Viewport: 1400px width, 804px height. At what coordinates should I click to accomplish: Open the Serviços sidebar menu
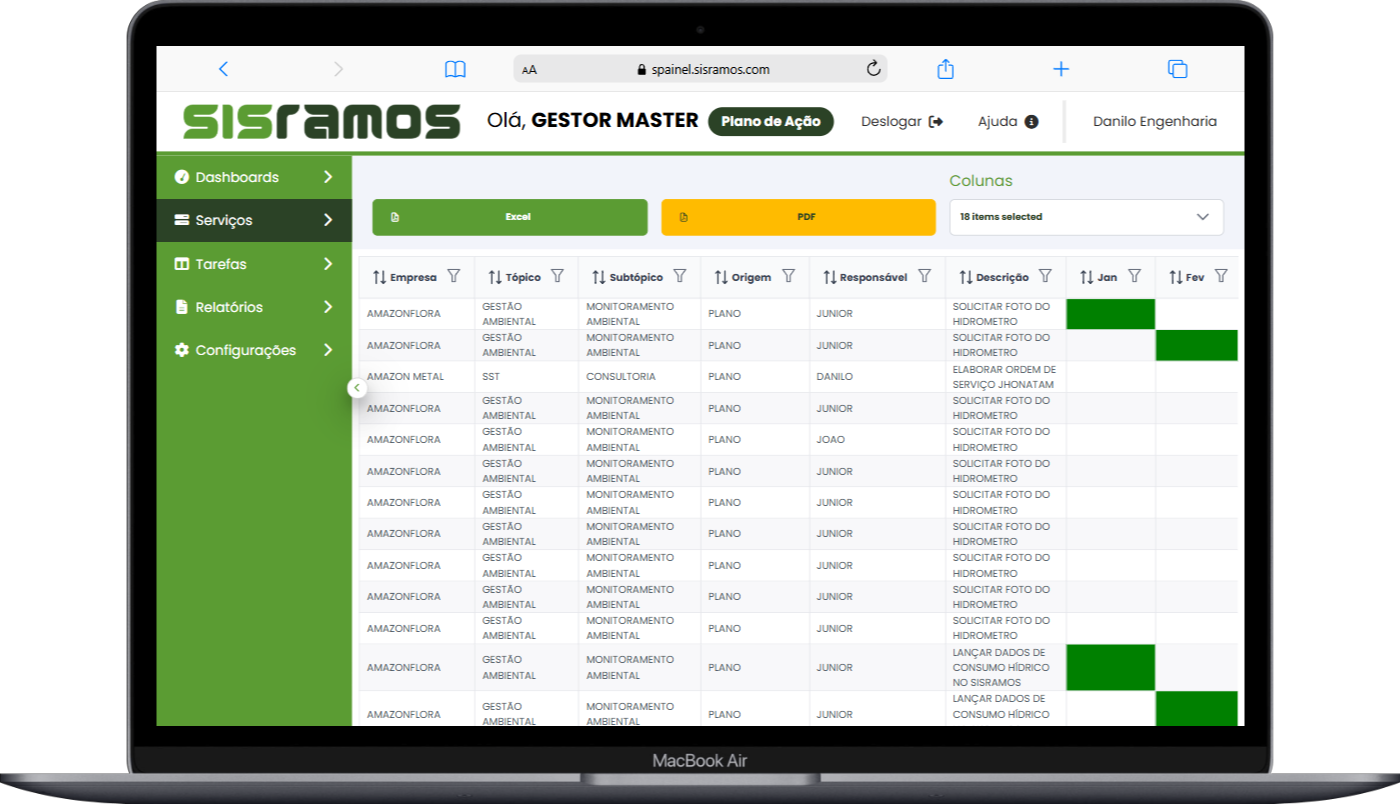tap(254, 220)
